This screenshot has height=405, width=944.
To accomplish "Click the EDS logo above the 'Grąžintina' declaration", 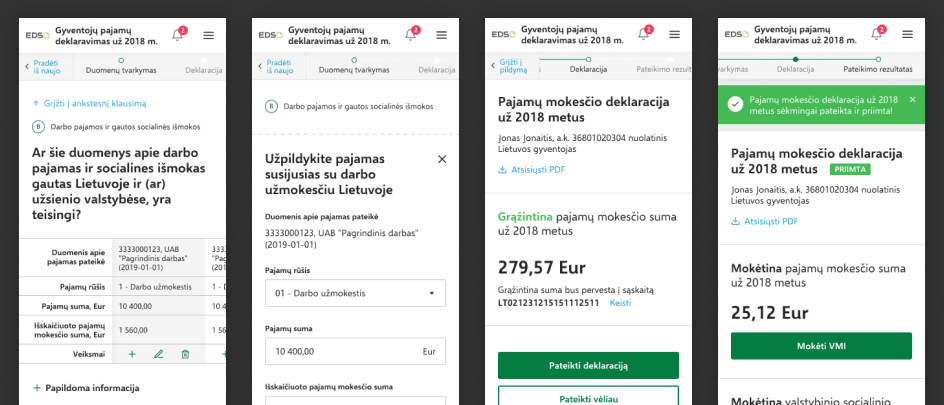I will click(503, 35).
